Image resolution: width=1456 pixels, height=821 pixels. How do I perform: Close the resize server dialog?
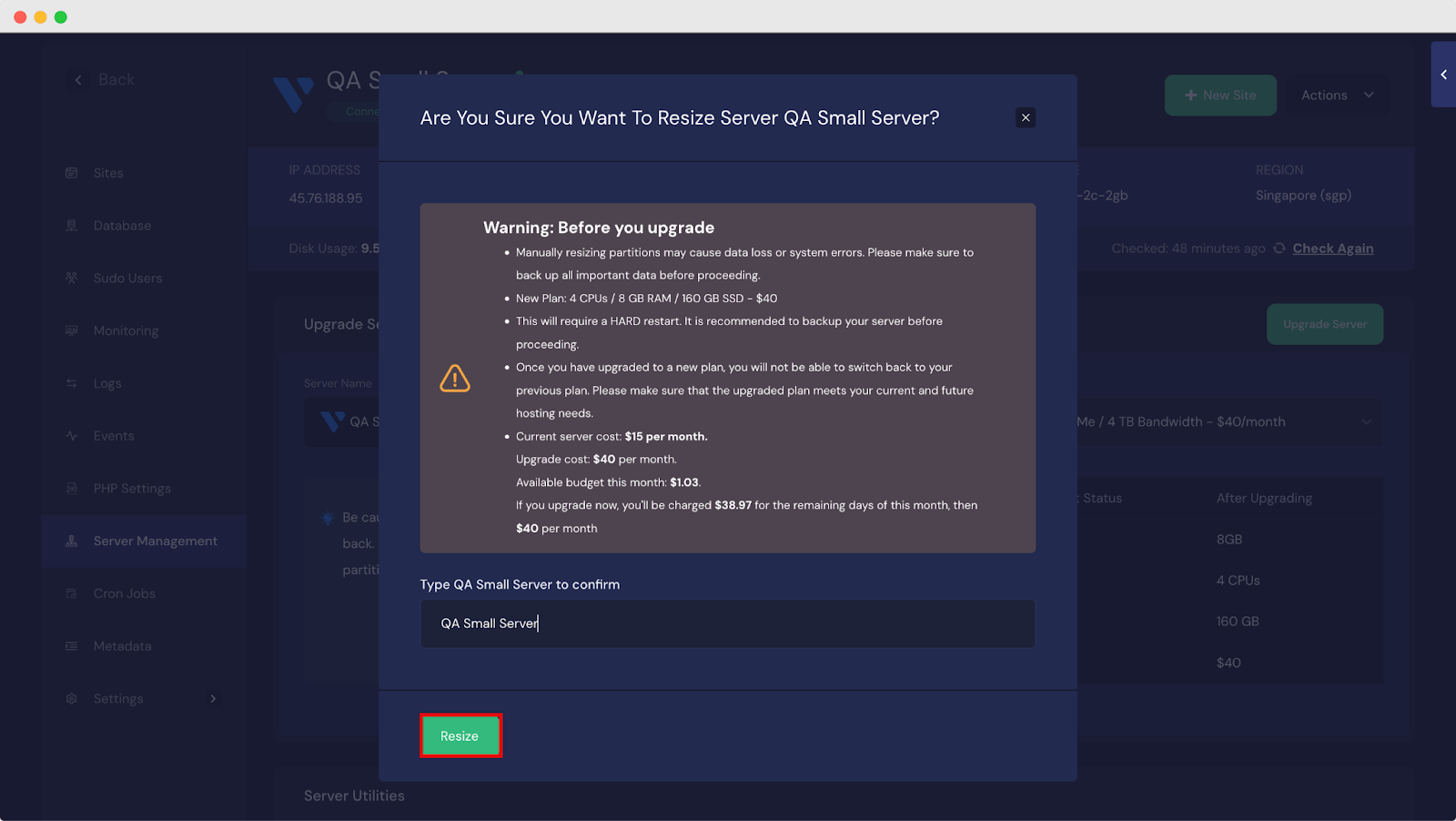pyautogui.click(x=1026, y=117)
